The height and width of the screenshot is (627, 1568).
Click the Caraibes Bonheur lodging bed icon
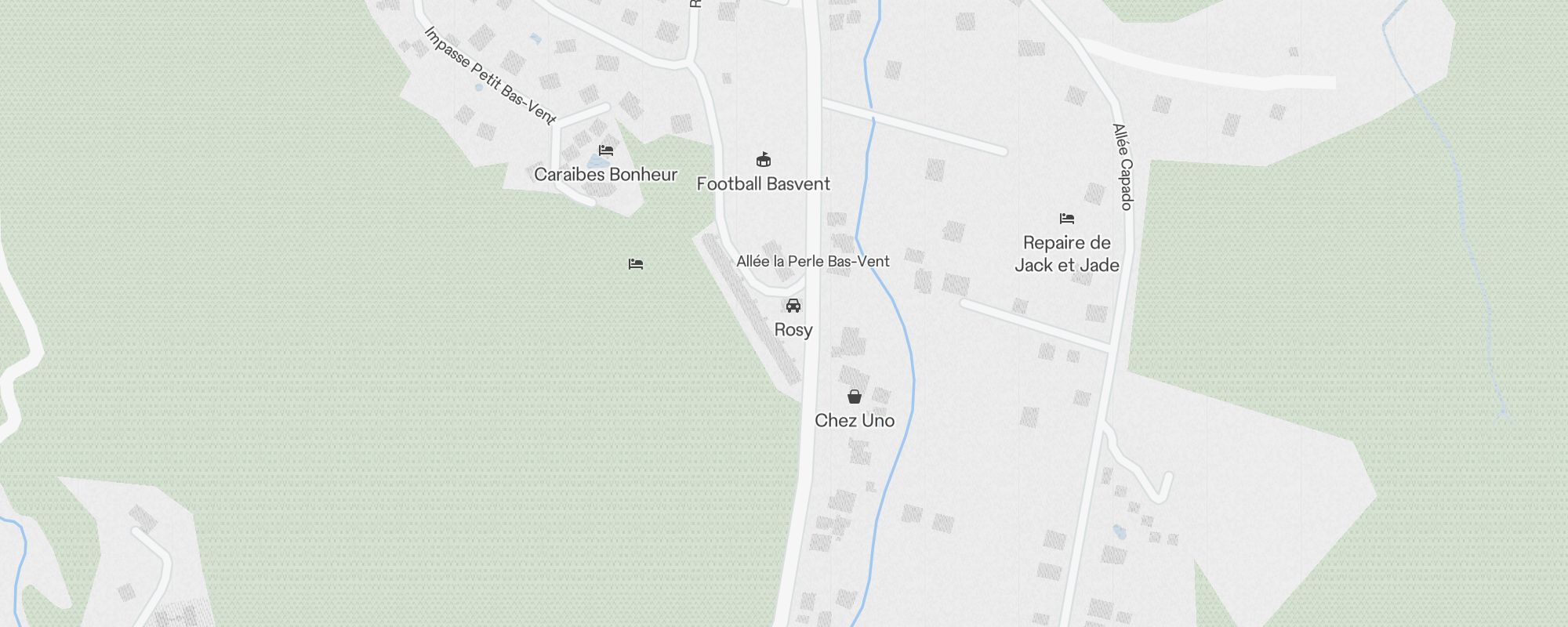(606, 150)
